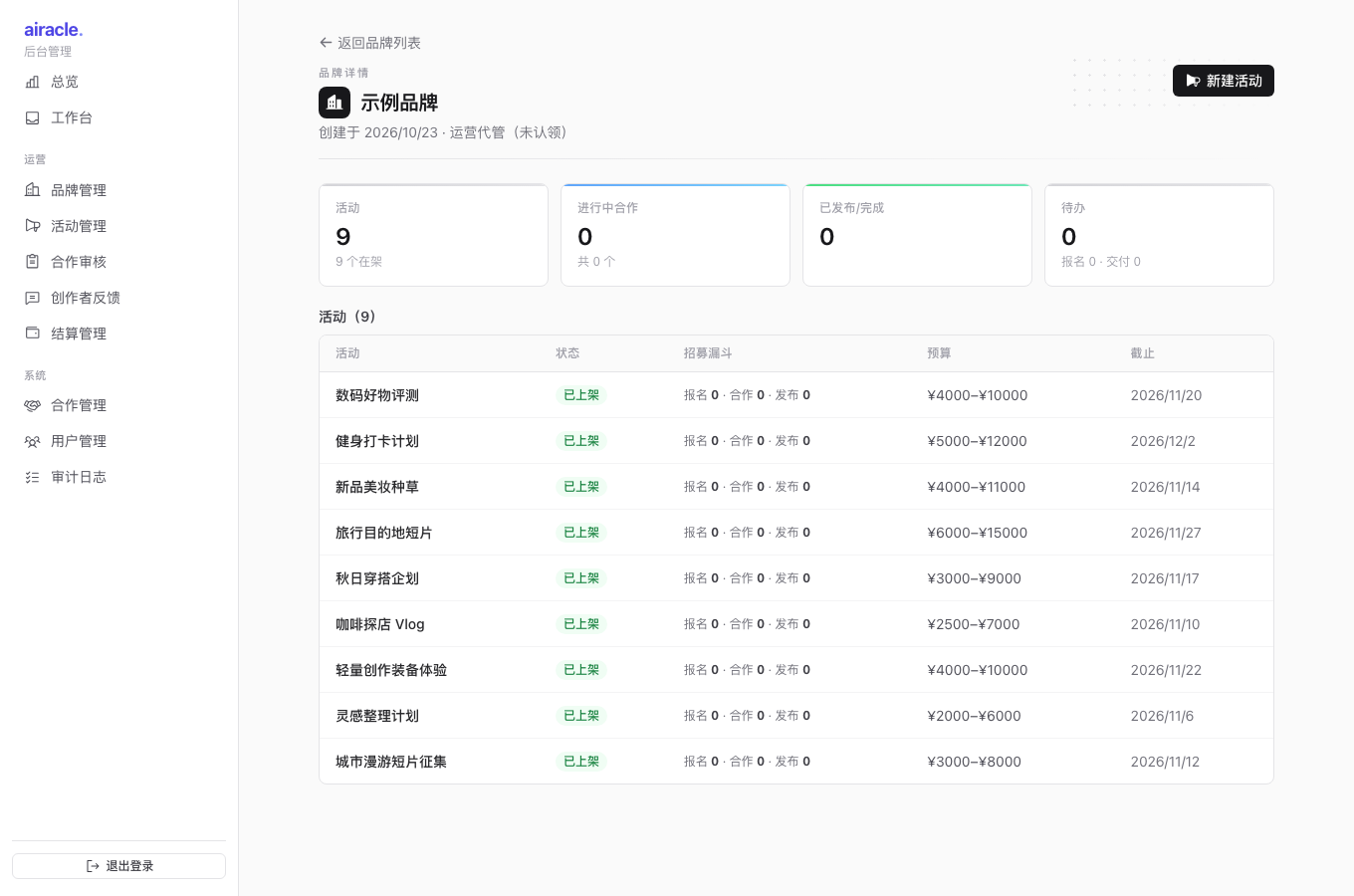Open the 合作审核 page

point(119,262)
